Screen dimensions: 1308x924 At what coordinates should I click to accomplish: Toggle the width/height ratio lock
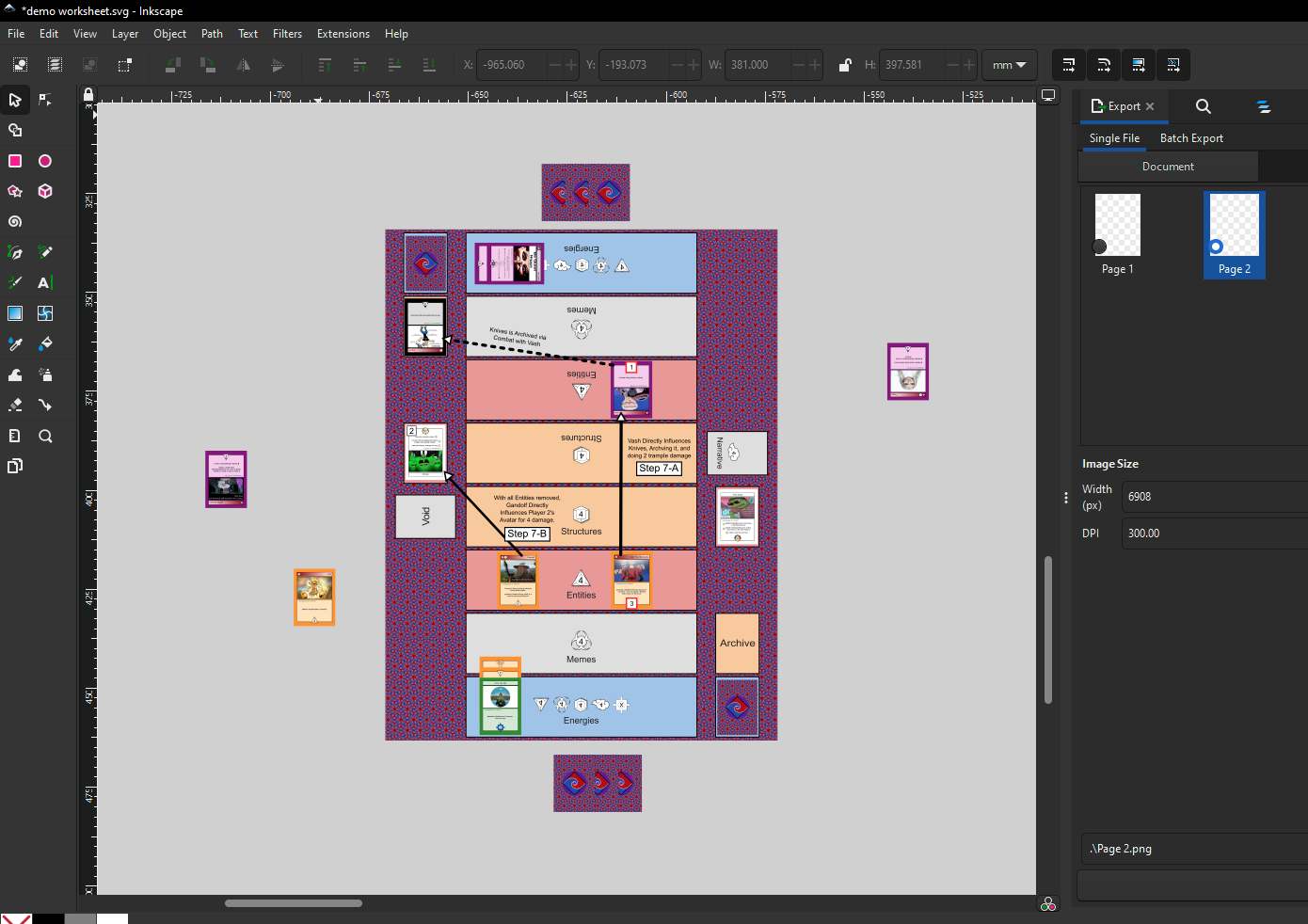coord(844,65)
